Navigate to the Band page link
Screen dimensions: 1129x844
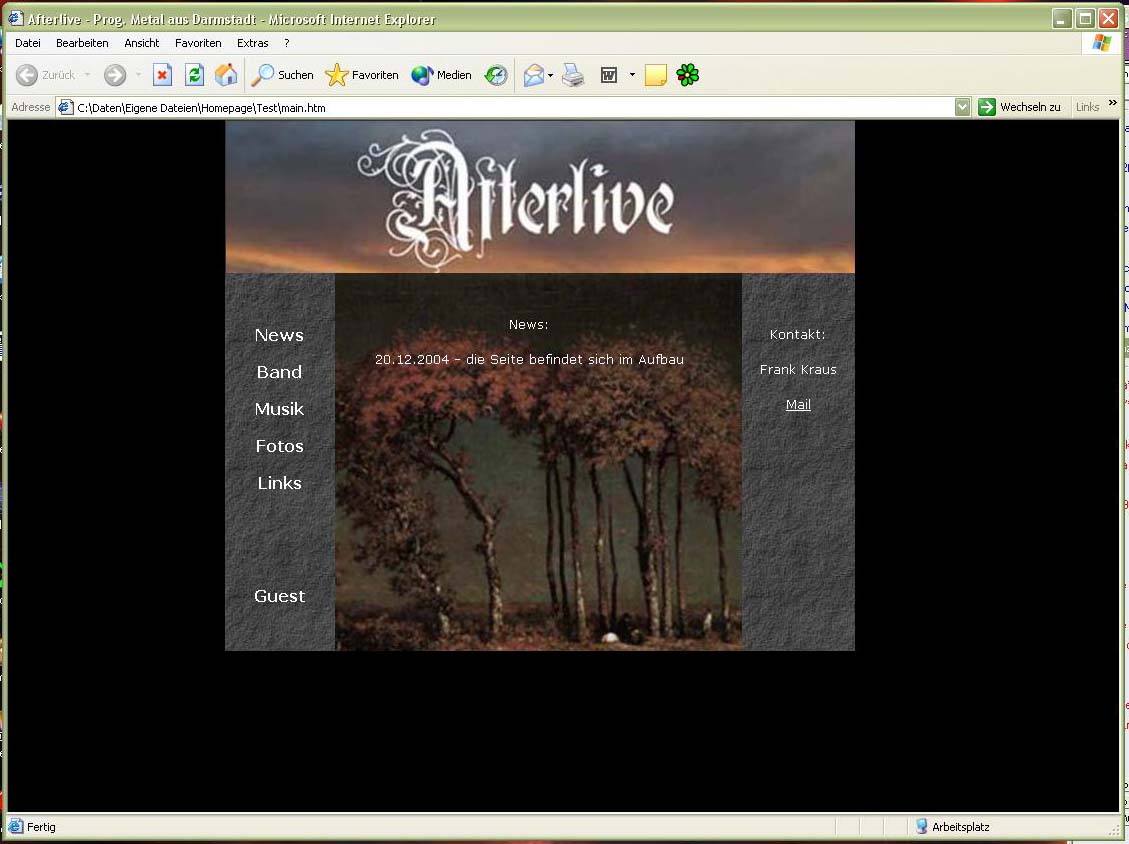click(x=279, y=372)
